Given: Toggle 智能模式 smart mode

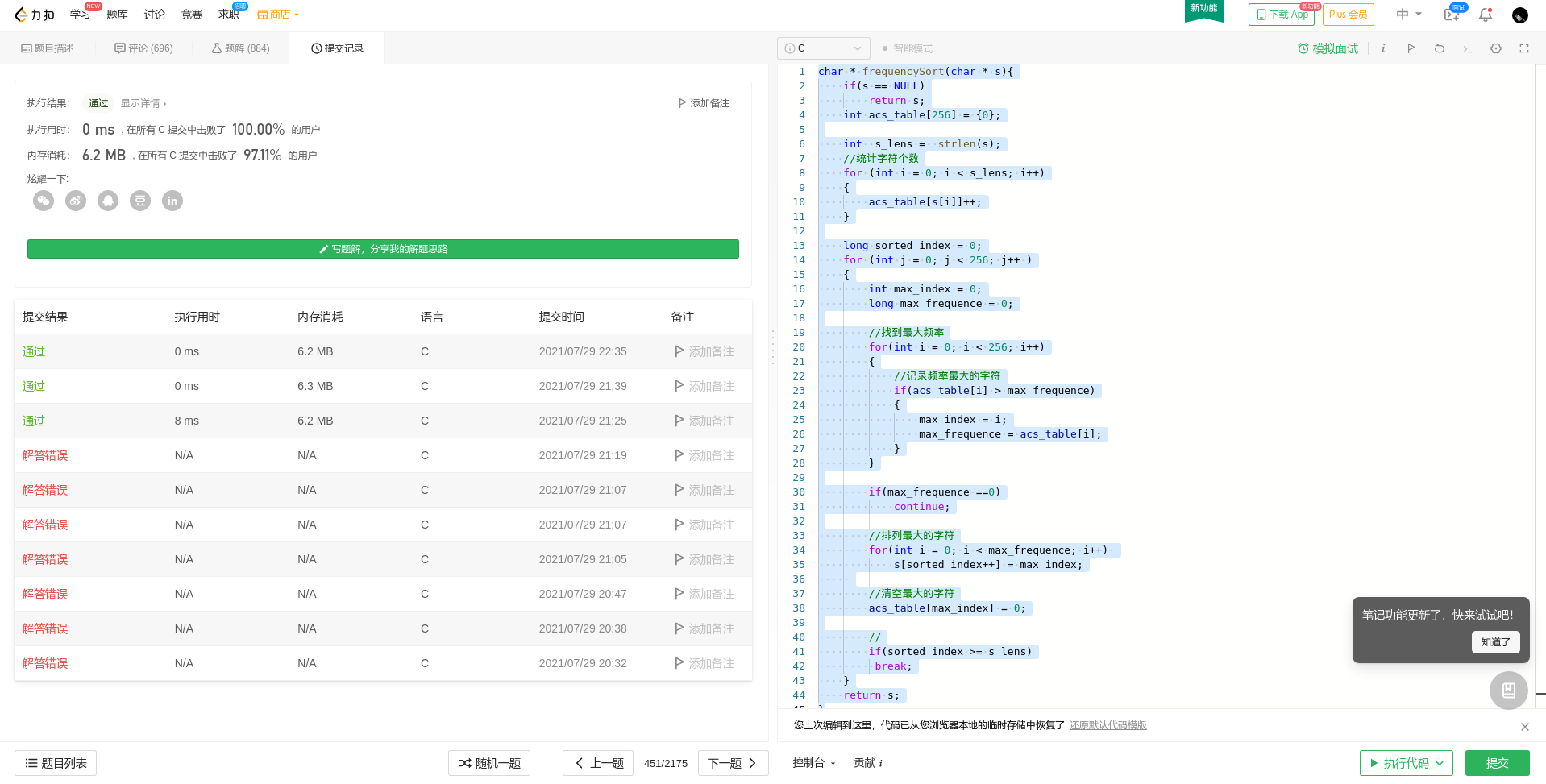Looking at the screenshot, I should [x=908, y=48].
